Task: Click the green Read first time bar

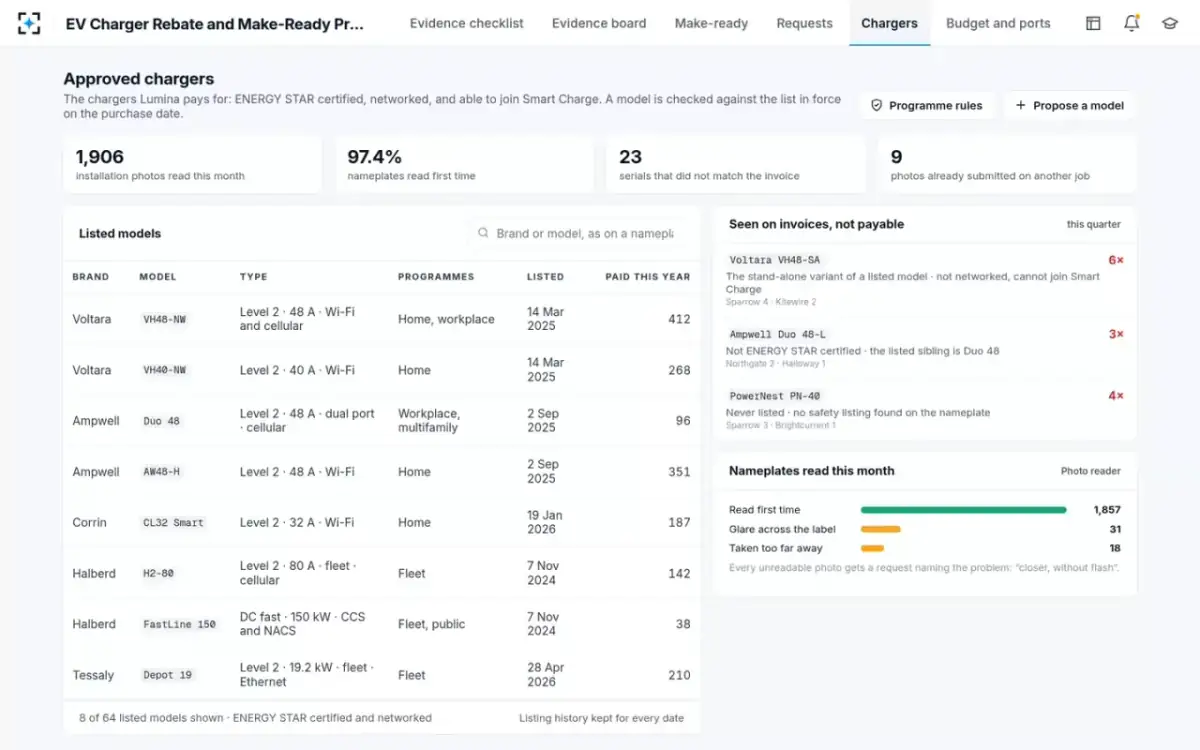Action: click(x=964, y=510)
